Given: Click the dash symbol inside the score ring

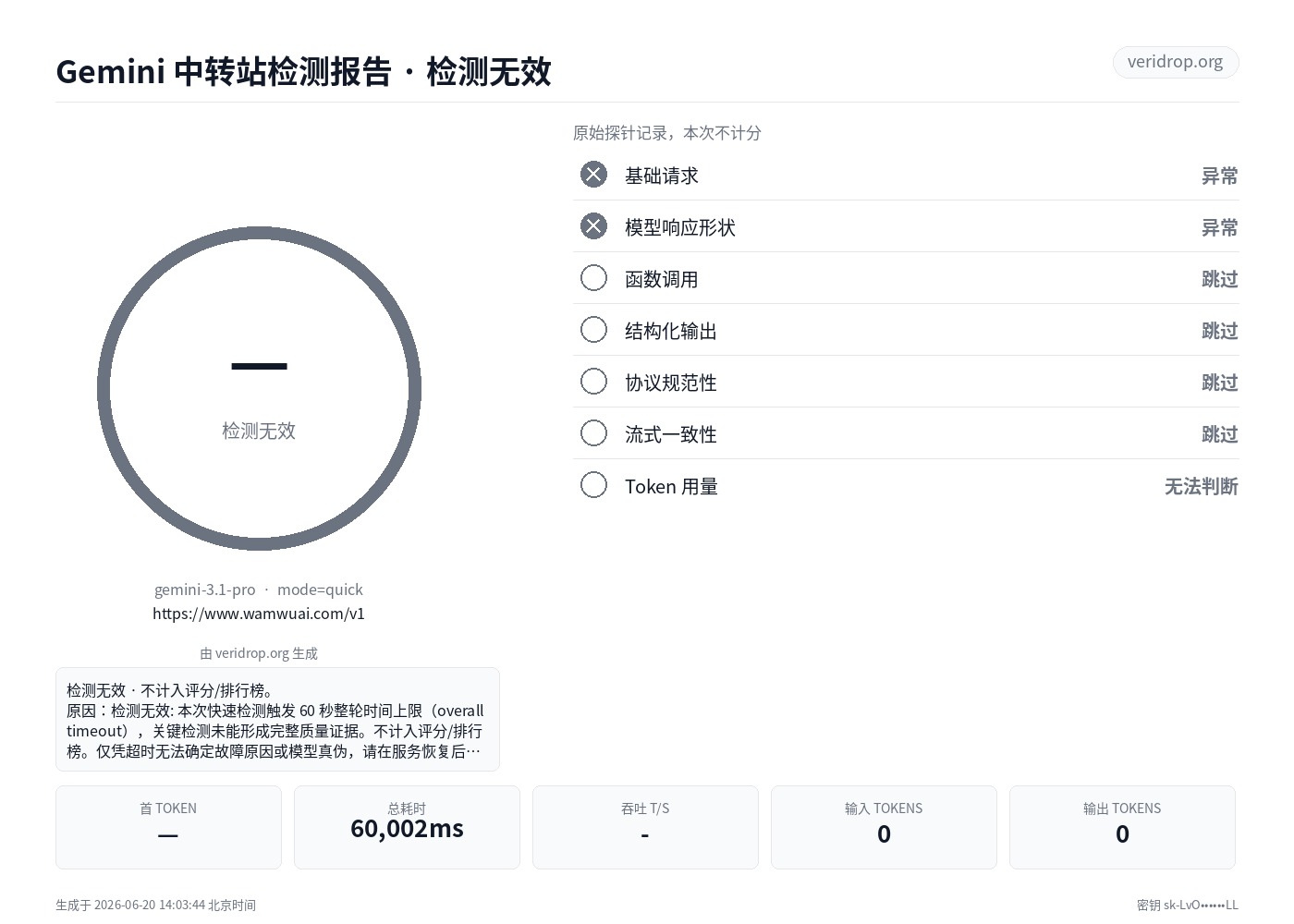Looking at the screenshot, I should (x=259, y=367).
